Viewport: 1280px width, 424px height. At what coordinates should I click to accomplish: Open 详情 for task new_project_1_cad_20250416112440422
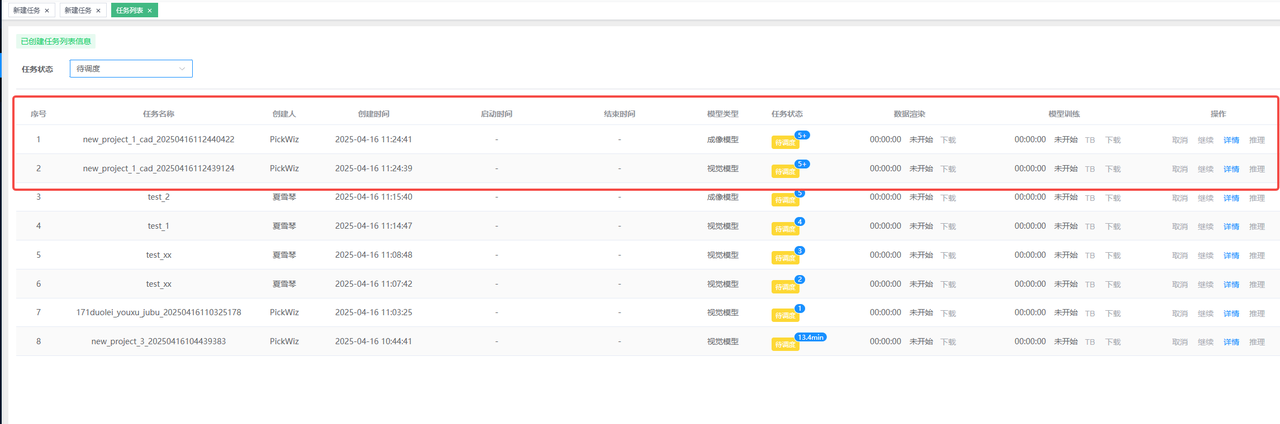point(1231,140)
